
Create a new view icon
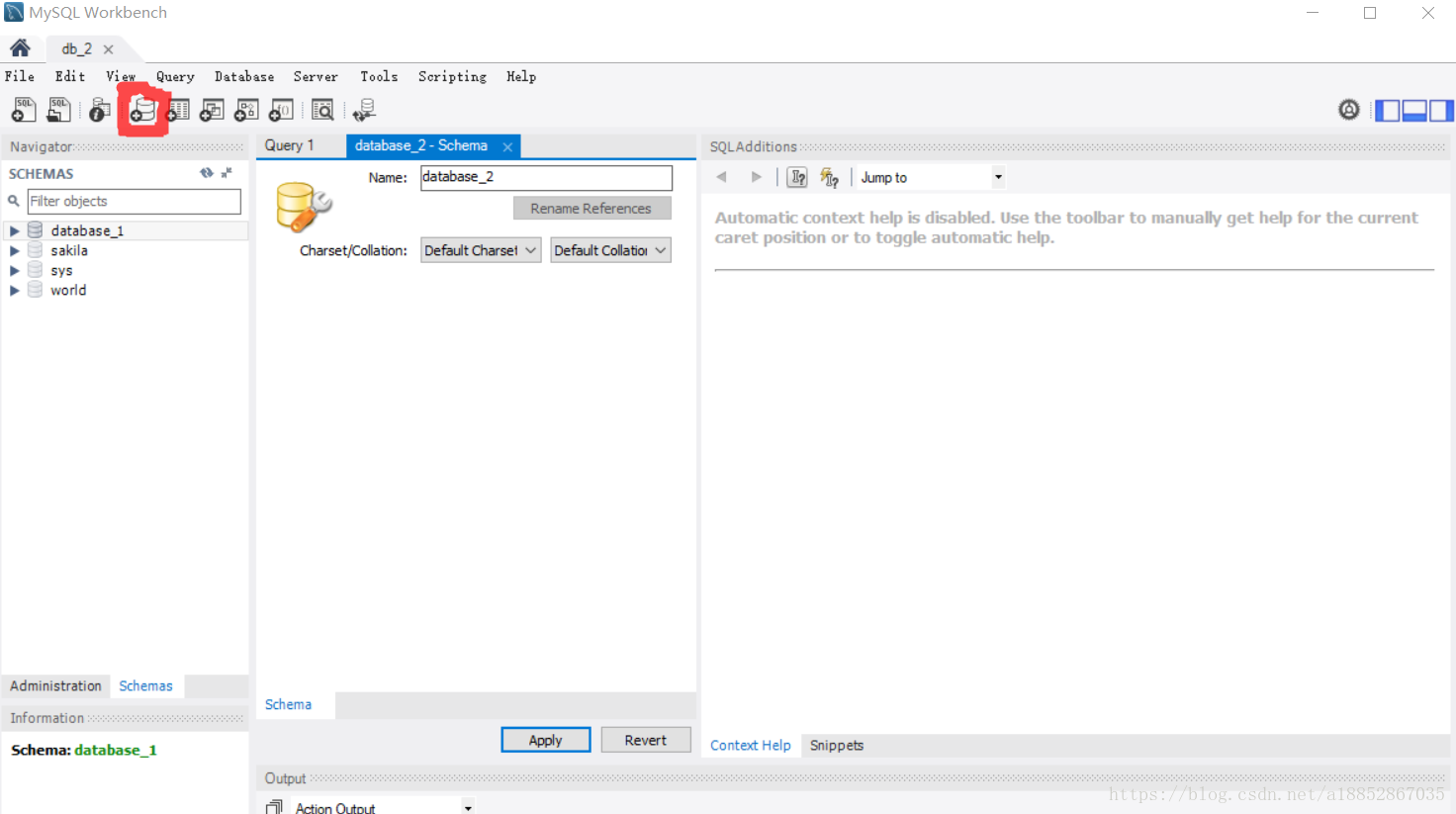pyautogui.click(x=212, y=110)
